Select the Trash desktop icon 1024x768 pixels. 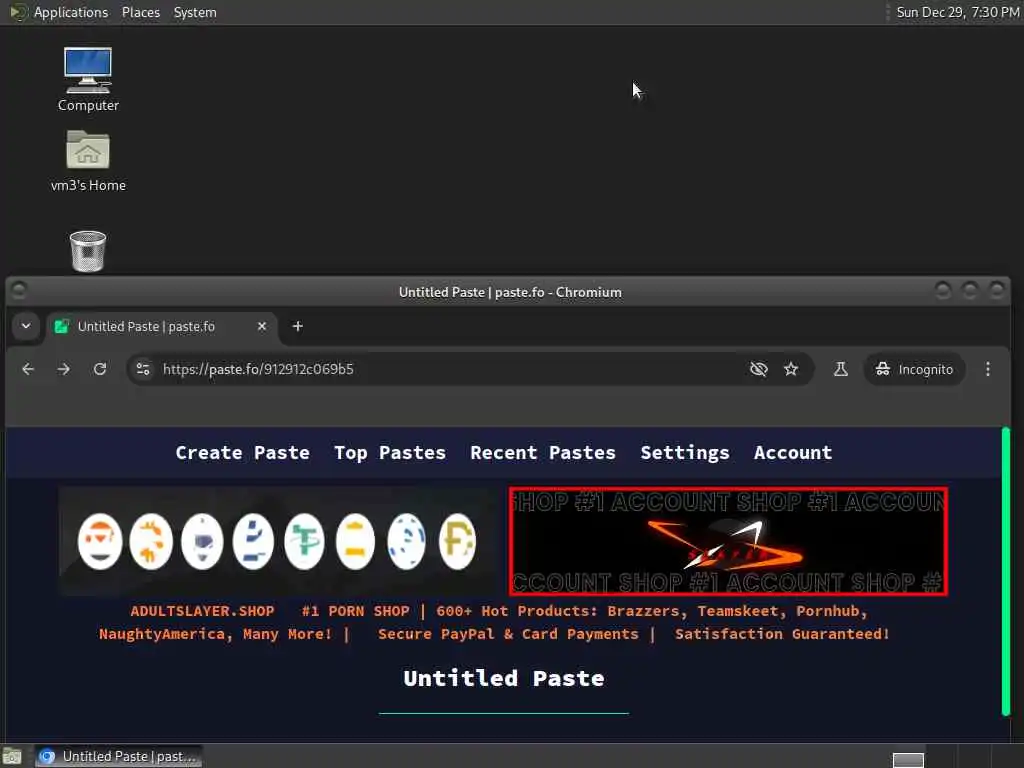coord(88,251)
